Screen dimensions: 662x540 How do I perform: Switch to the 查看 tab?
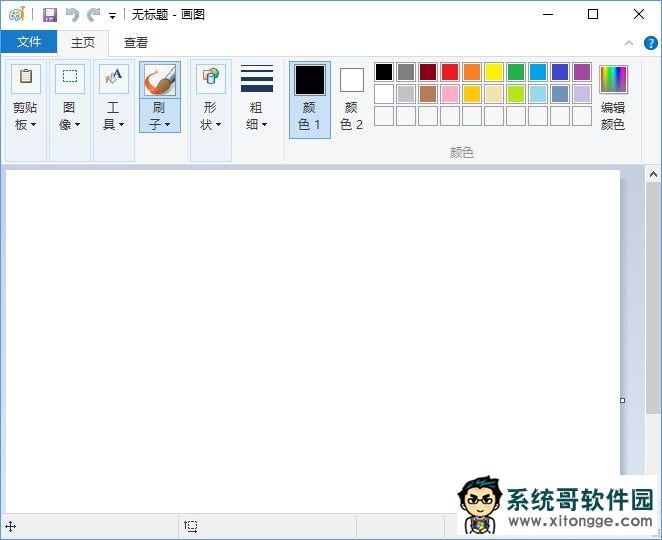coord(136,42)
